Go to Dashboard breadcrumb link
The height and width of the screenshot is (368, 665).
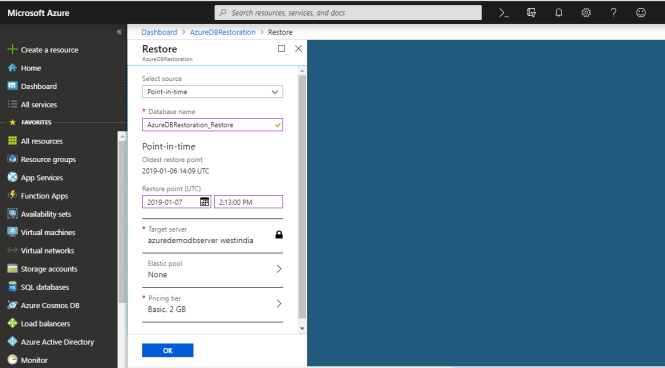pos(159,32)
